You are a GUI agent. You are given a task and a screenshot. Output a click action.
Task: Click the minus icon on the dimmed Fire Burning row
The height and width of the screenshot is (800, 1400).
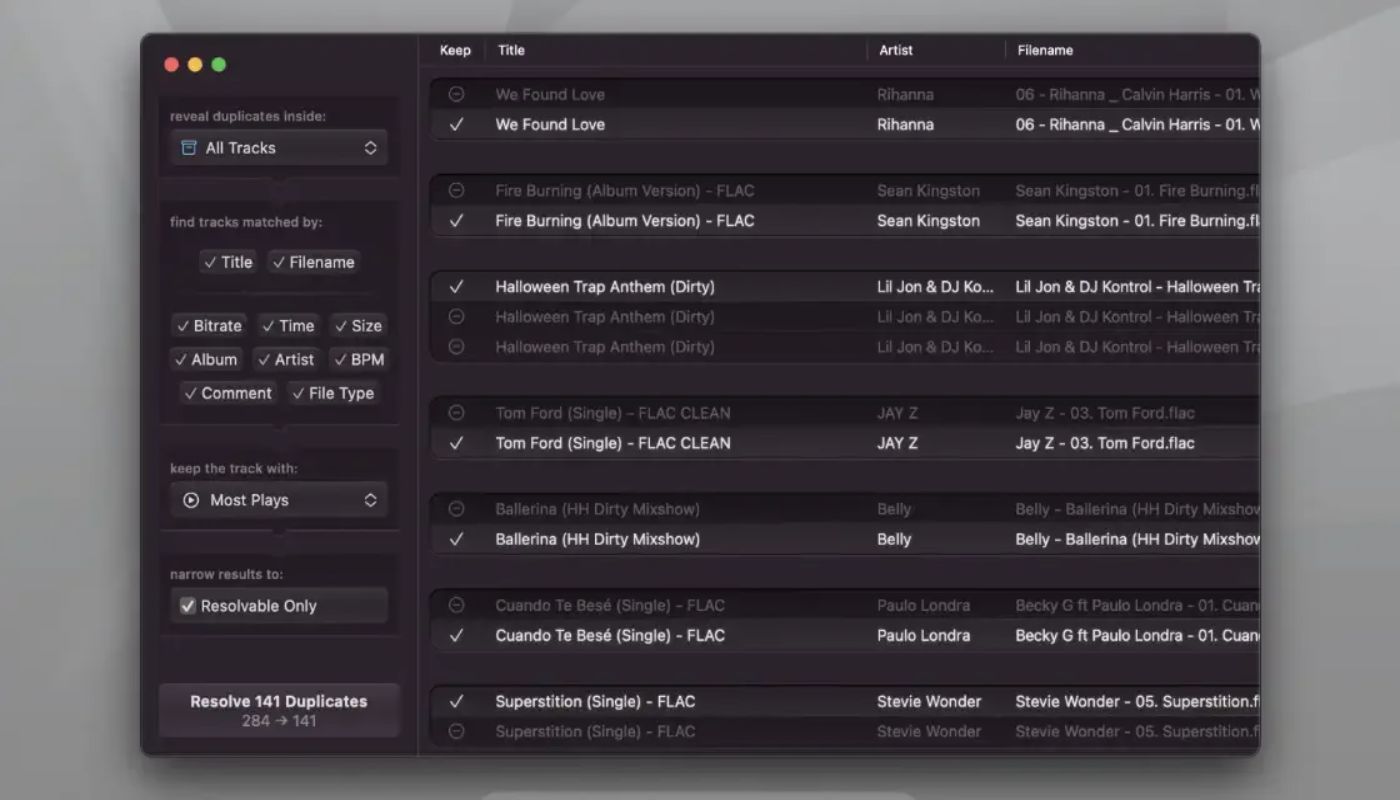456,190
